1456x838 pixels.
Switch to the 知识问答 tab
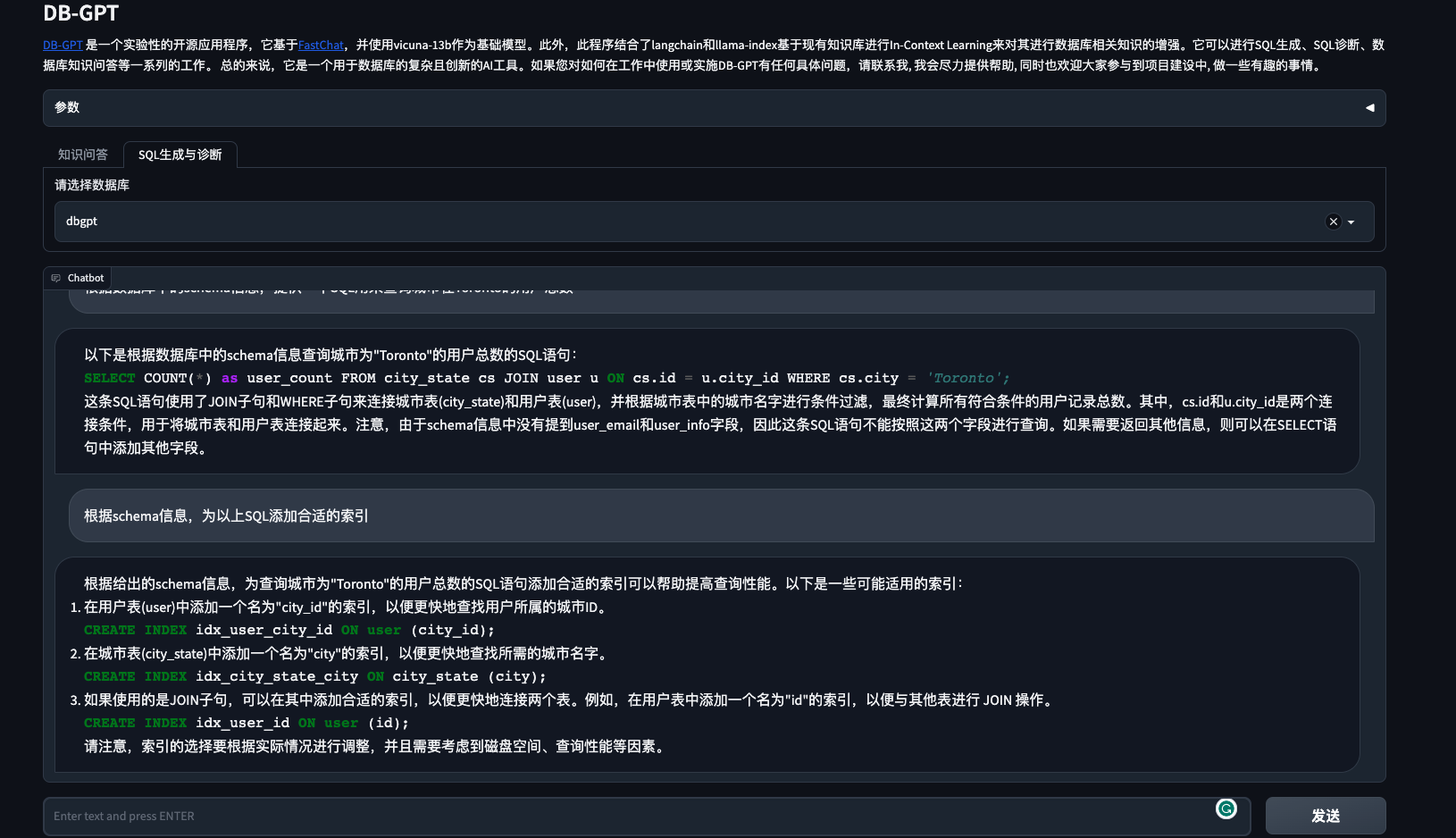tap(83, 155)
